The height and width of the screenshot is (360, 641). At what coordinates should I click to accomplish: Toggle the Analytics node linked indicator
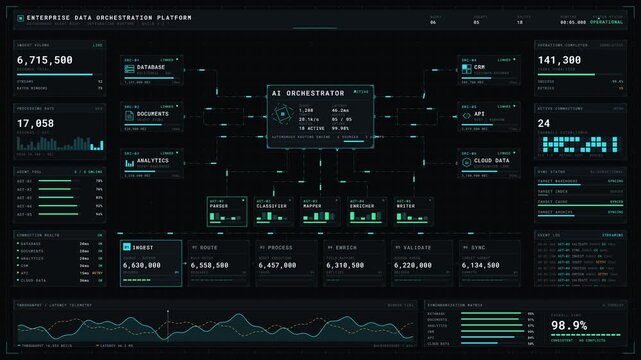coord(177,153)
